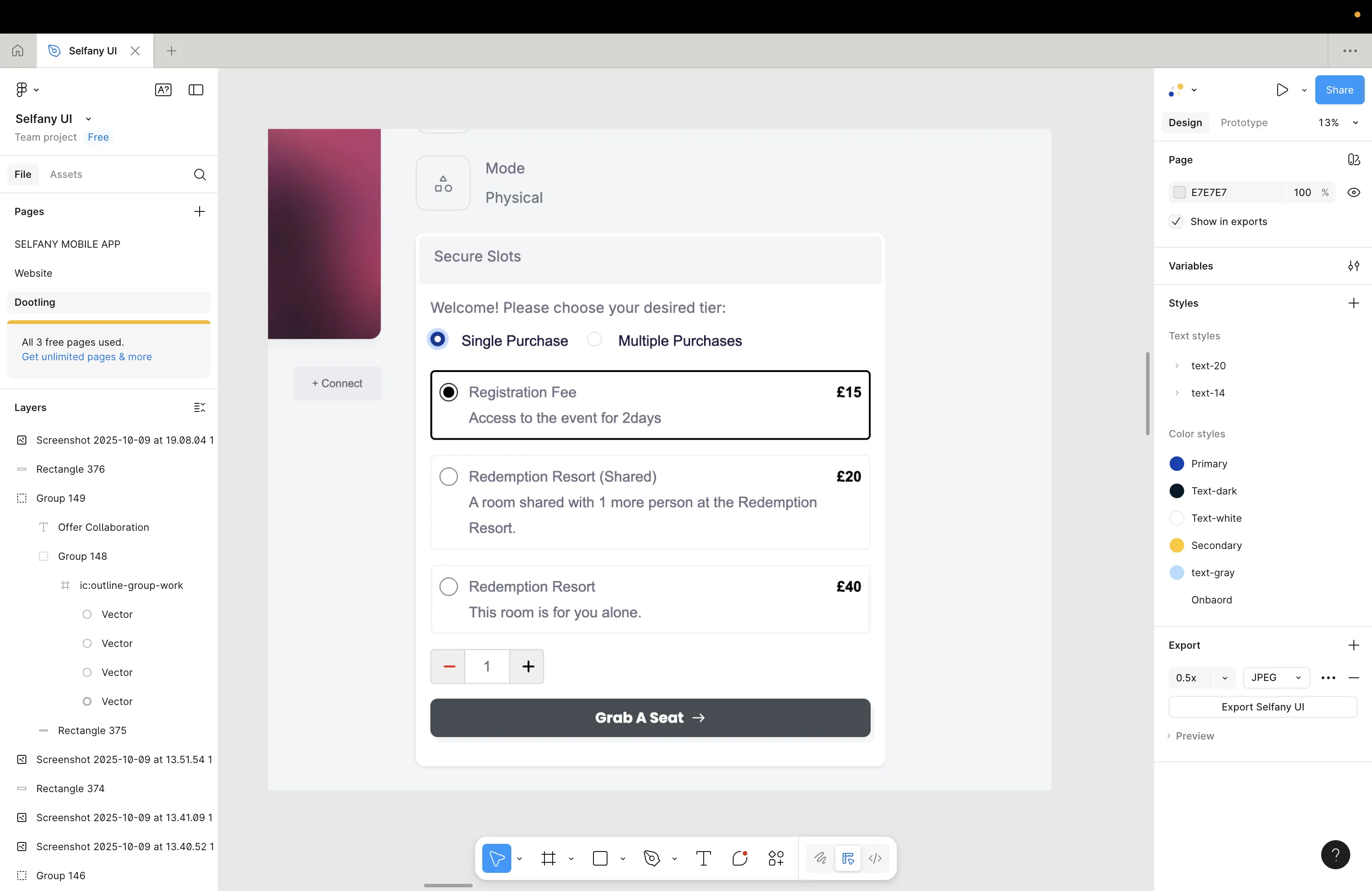Select the Text tool
The height and width of the screenshot is (891, 1372).
tap(703, 858)
